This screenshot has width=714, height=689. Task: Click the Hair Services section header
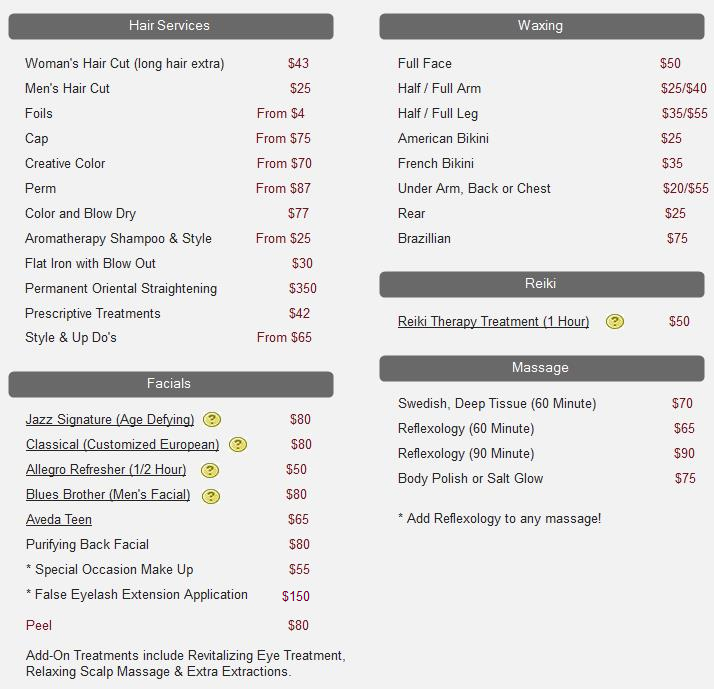click(x=170, y=26)
